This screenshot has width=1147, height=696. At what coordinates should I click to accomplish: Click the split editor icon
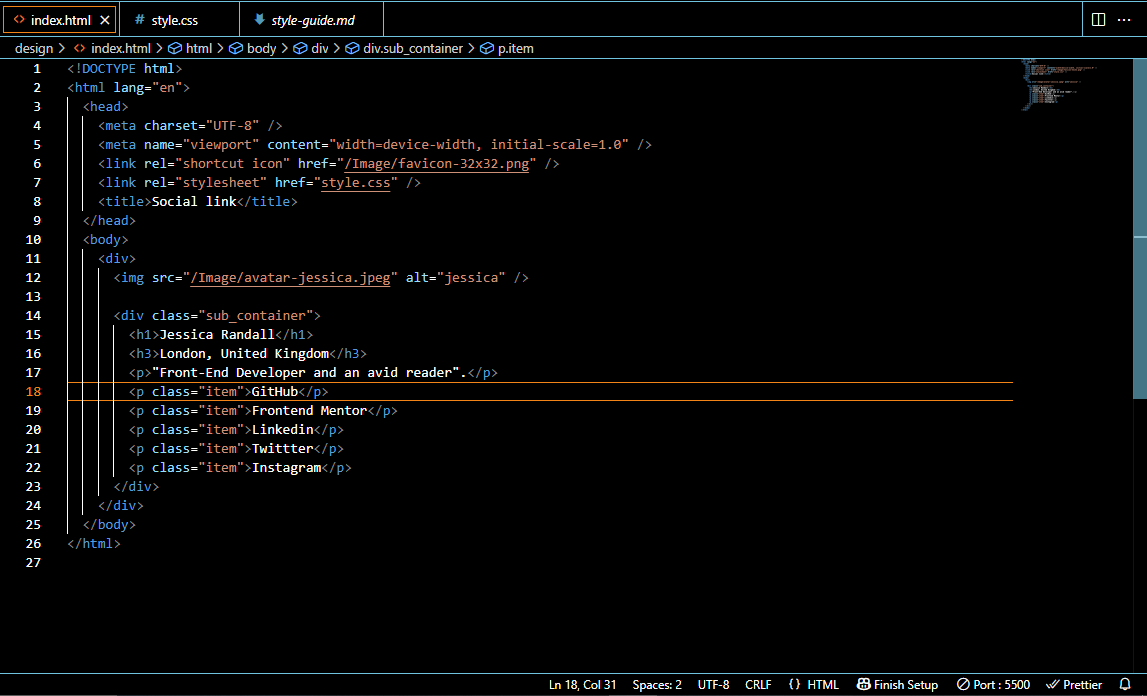point(1098,20)
